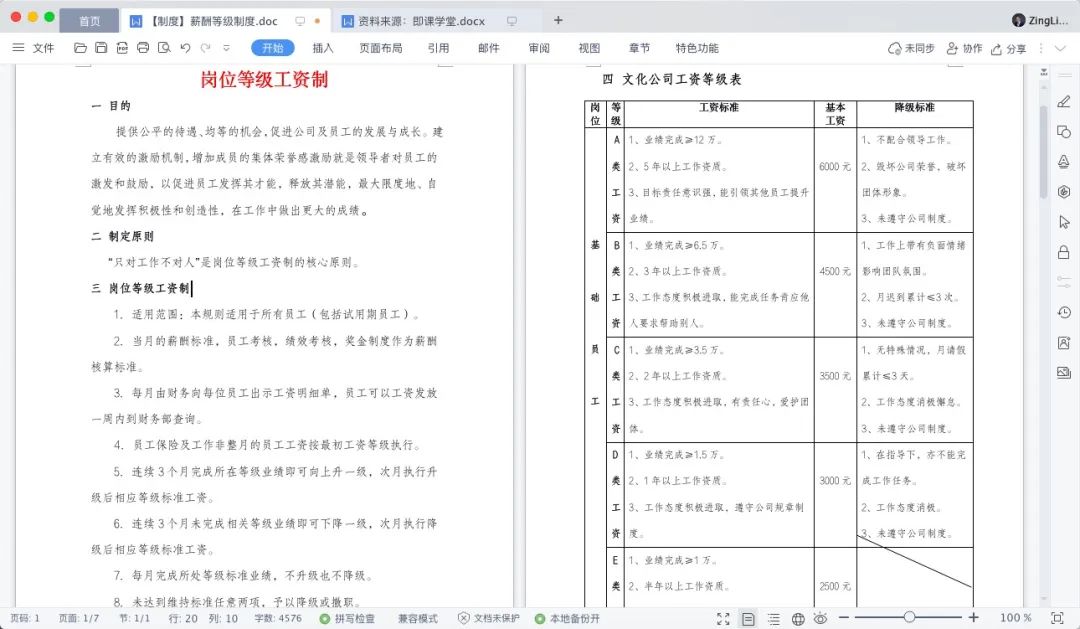
Task: Switch to the 首页 home tab
Action: 89,21
